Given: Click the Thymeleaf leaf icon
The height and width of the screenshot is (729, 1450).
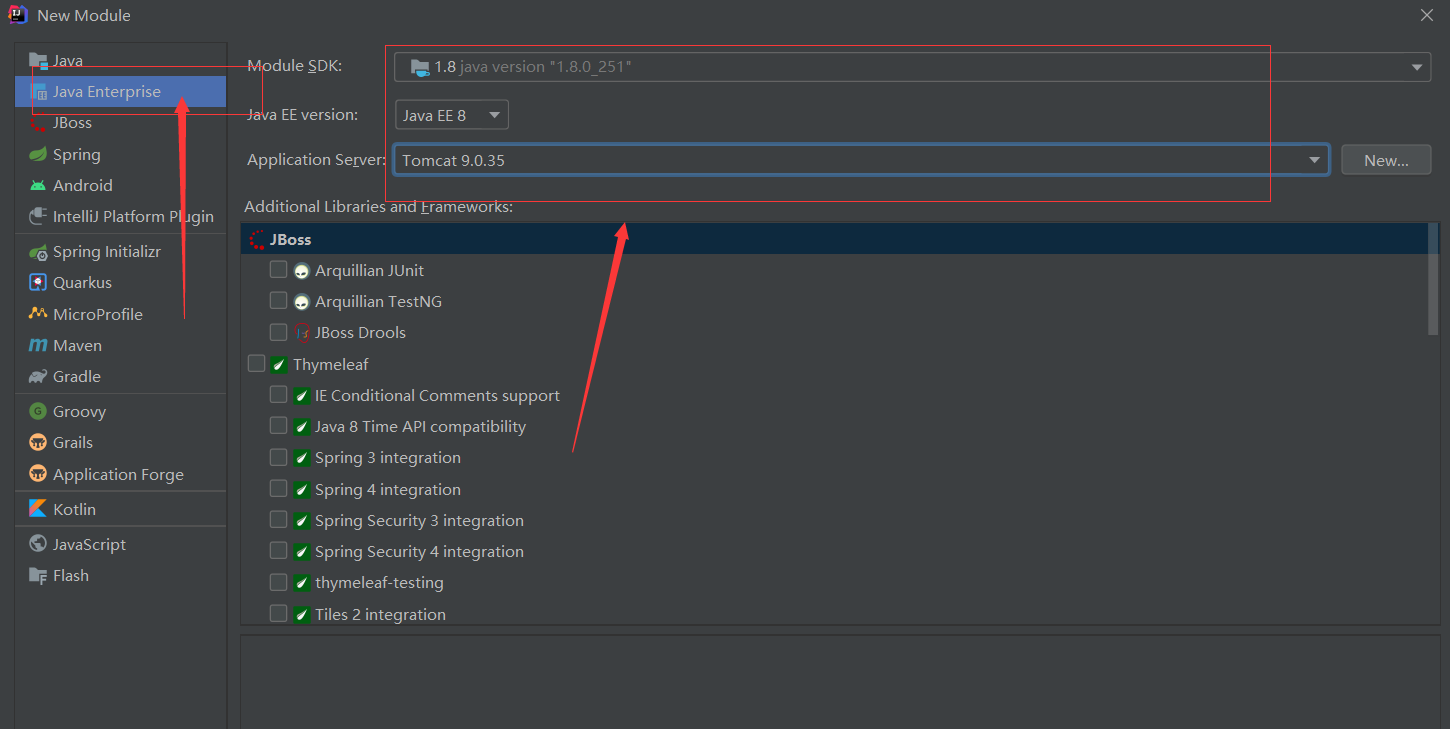Looking at the screenshot, I should pyautogui.click(x=279, y=365).
